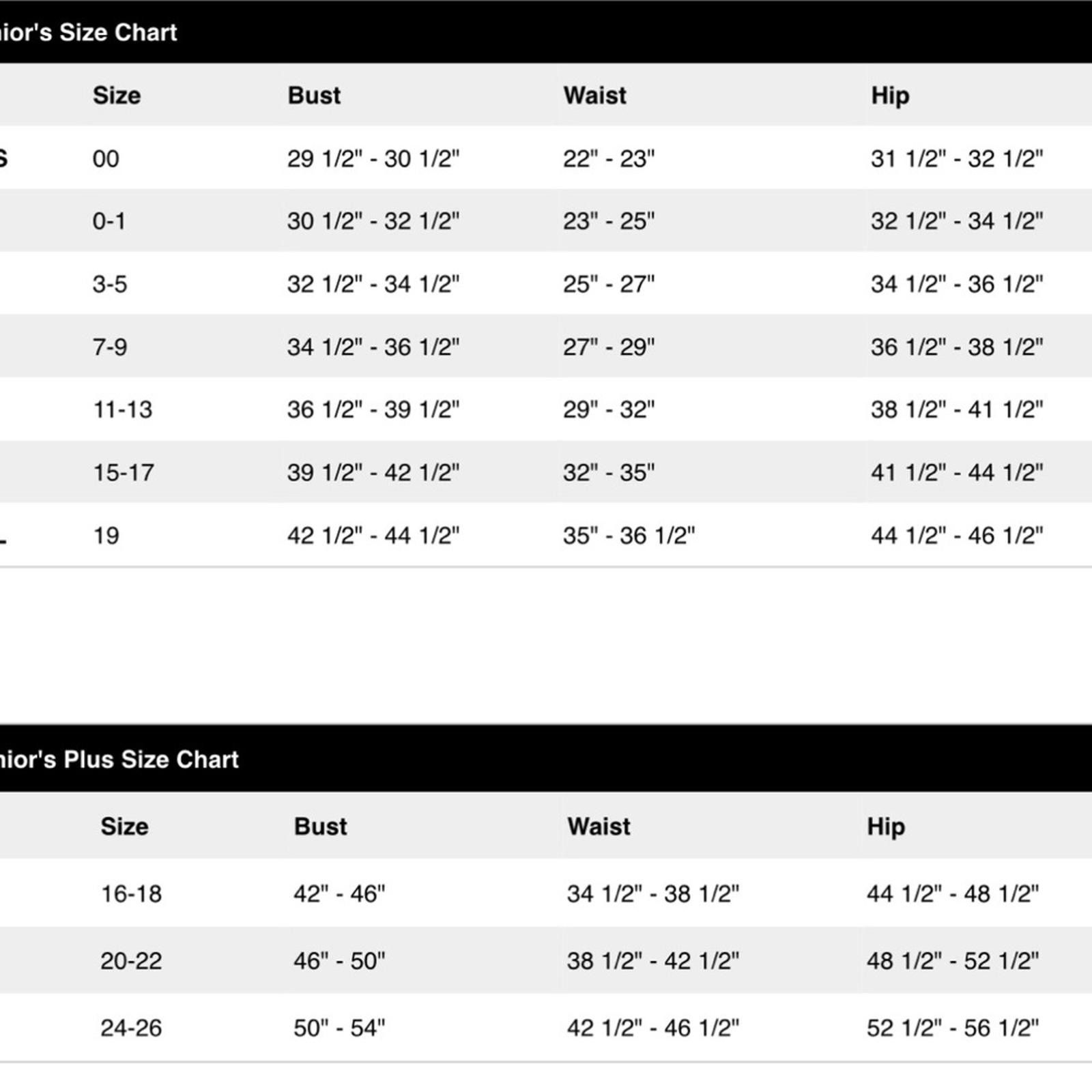Click the Junior's Plus Size Chart header

tap(546, 759)
